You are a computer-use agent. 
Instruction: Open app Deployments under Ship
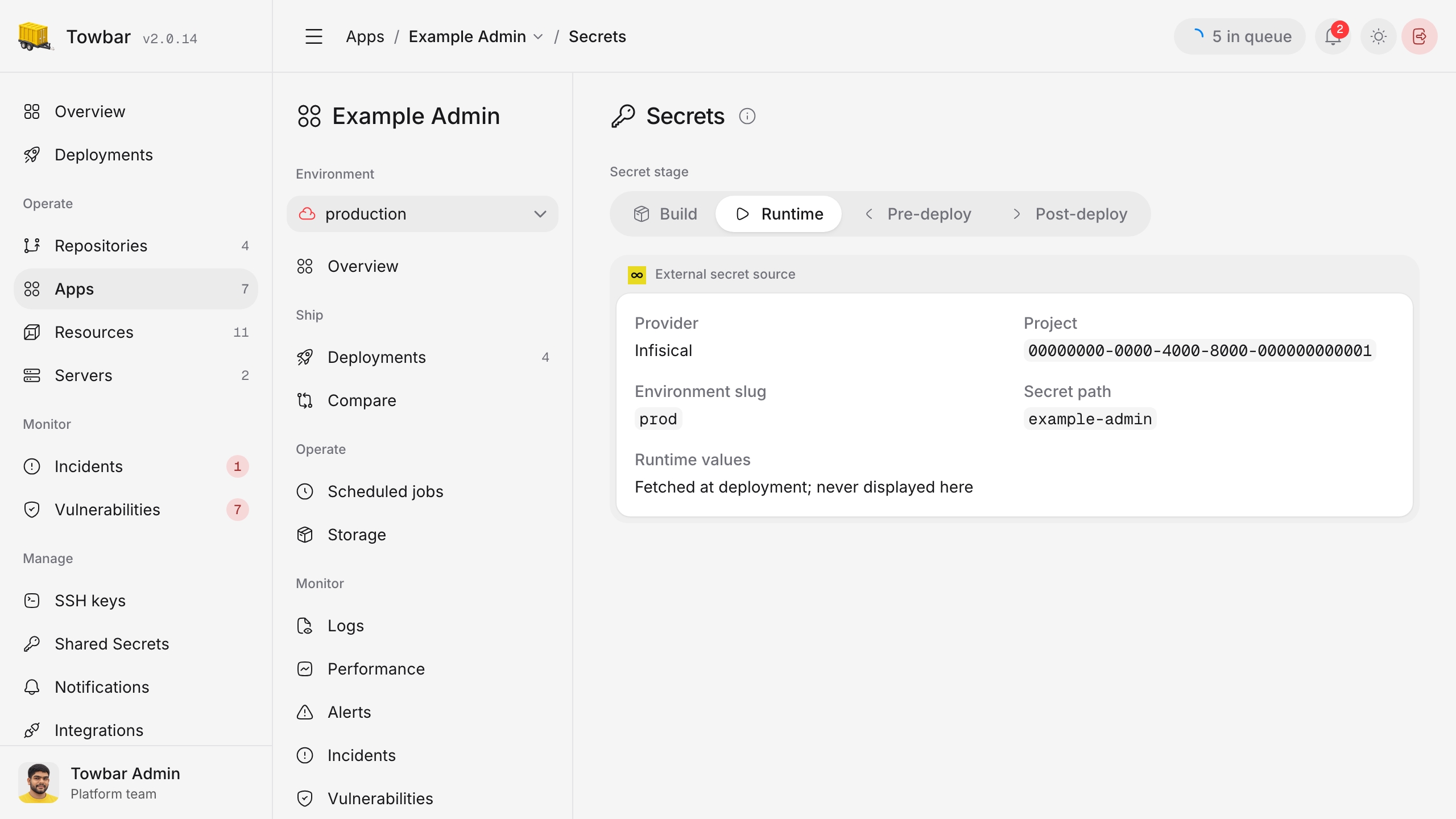[422, 357]
